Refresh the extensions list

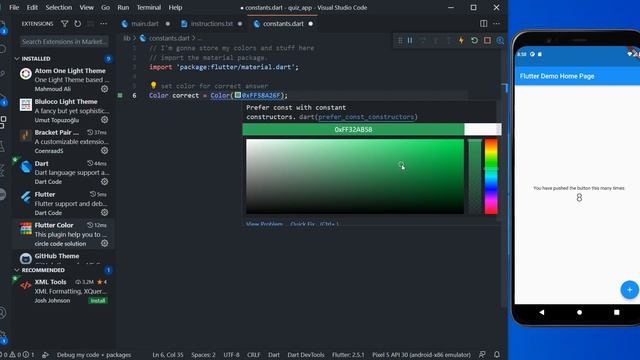click(78, 24)
